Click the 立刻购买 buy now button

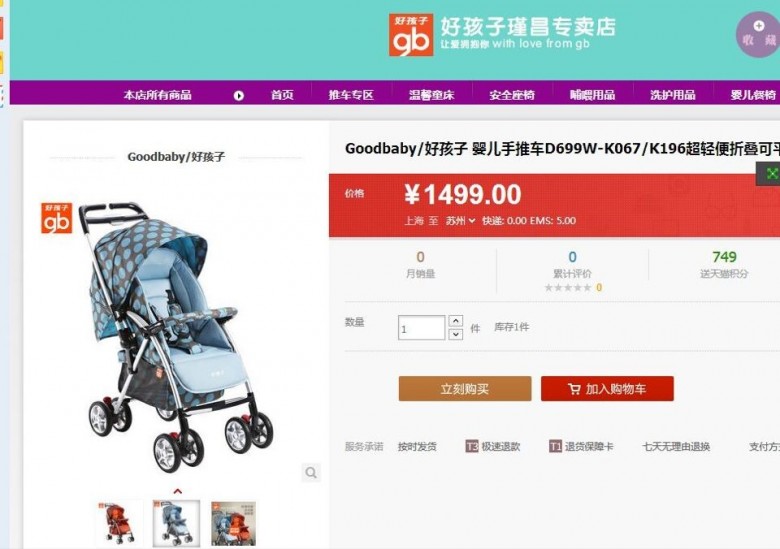(465, 388)
